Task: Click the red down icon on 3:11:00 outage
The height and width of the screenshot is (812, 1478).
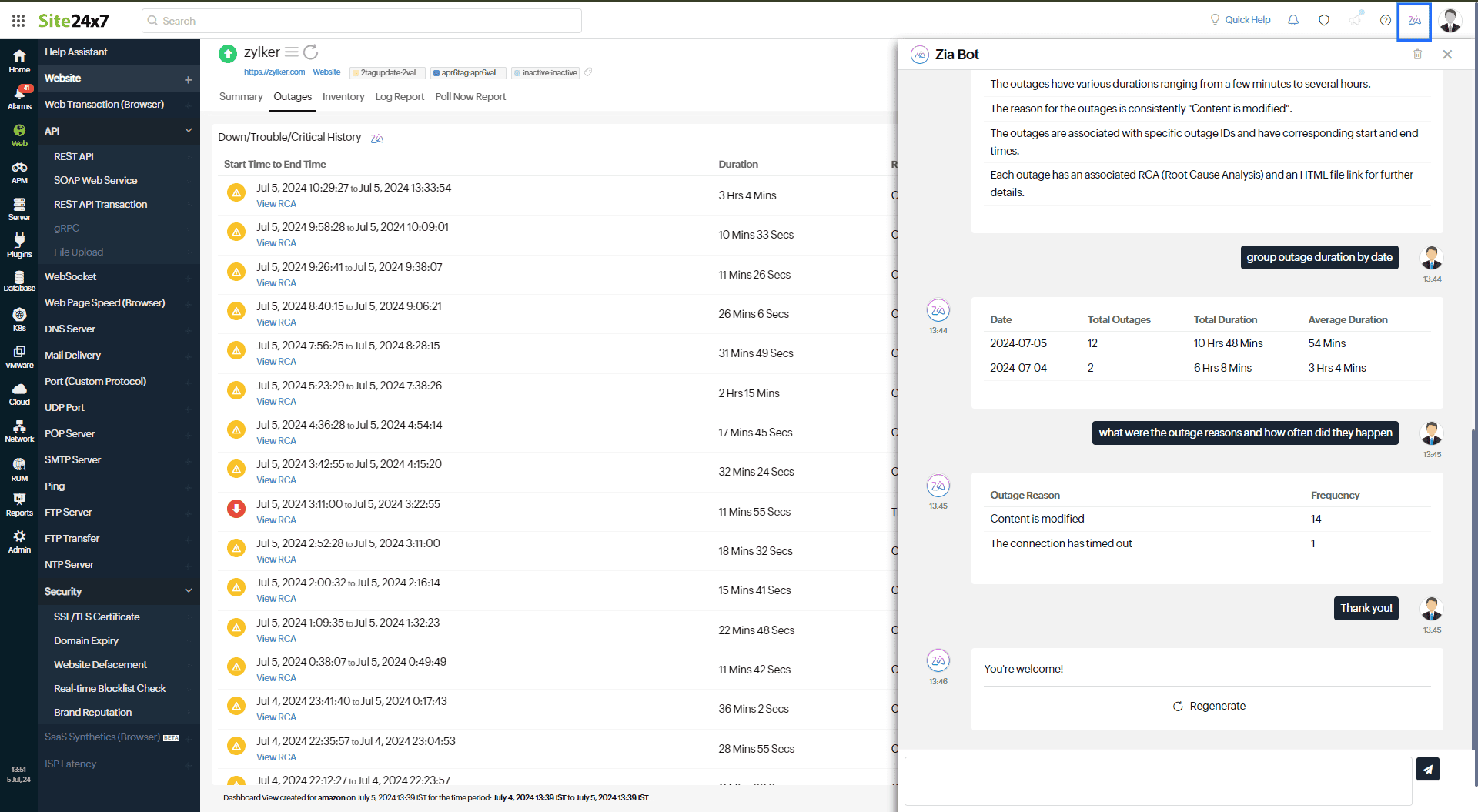Action: (x=236, y=509)
